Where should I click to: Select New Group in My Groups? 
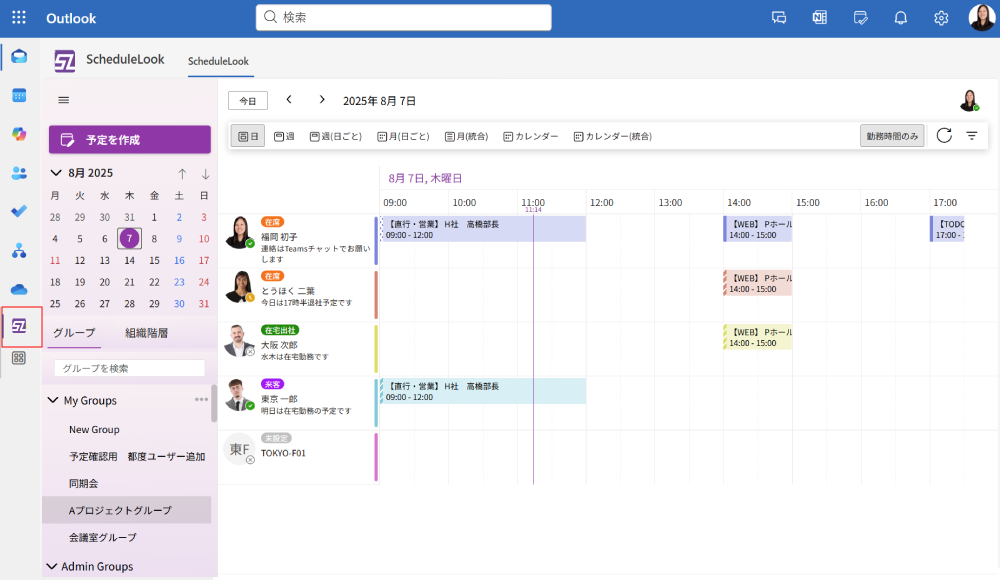coord(94,429)
